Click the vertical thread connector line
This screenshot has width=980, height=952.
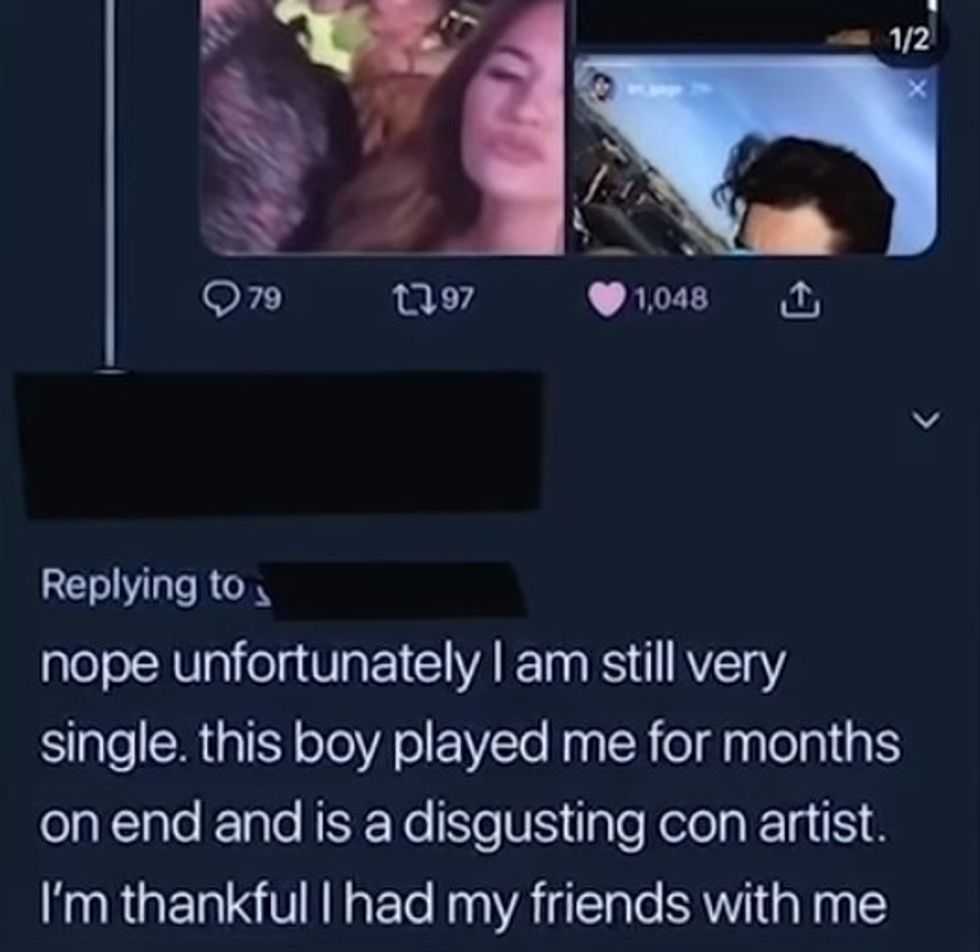pyautogui.click(x=110, y=180)
